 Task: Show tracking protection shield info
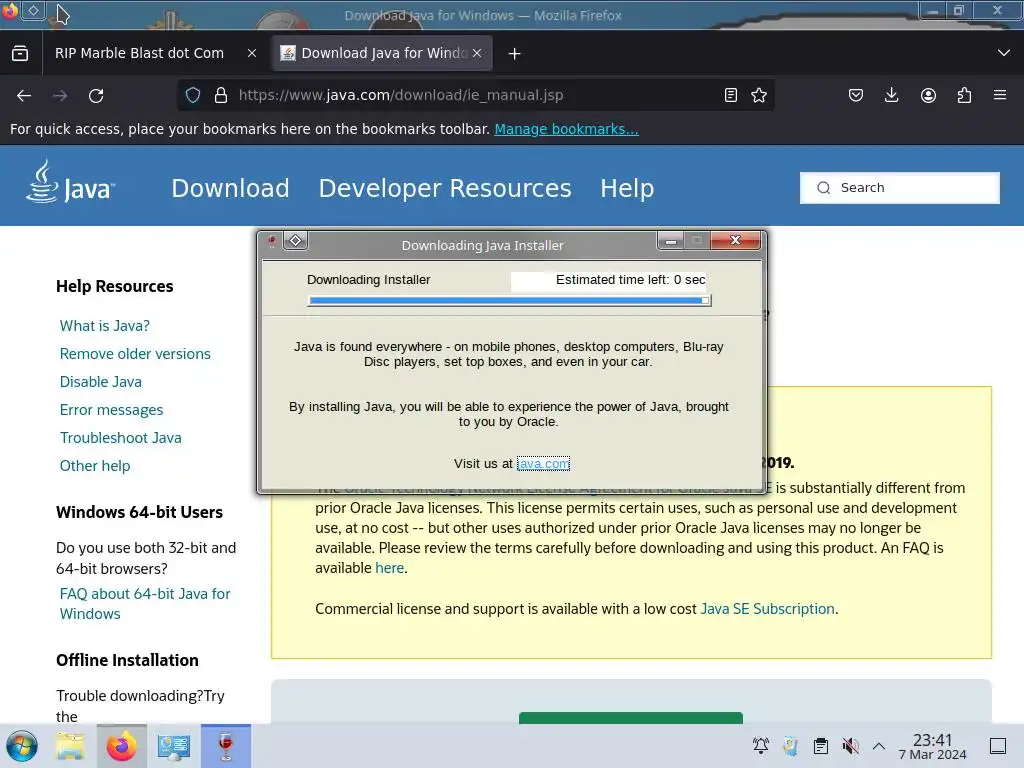tap(193, 95)
